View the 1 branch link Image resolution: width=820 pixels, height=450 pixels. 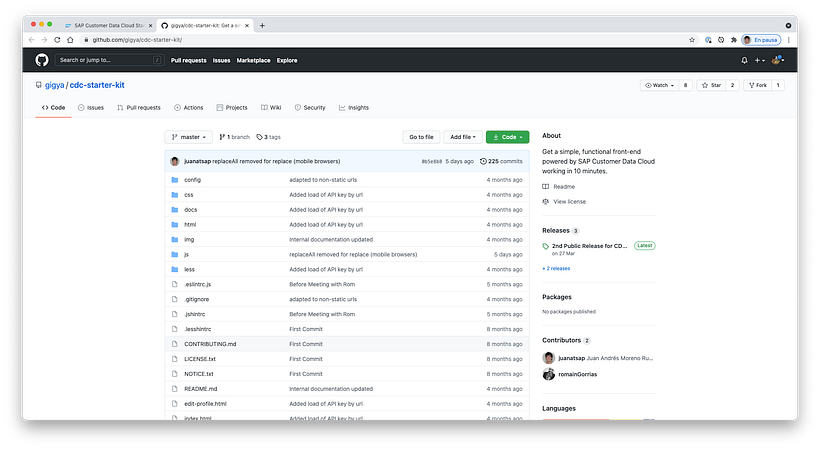pos(234,137)
